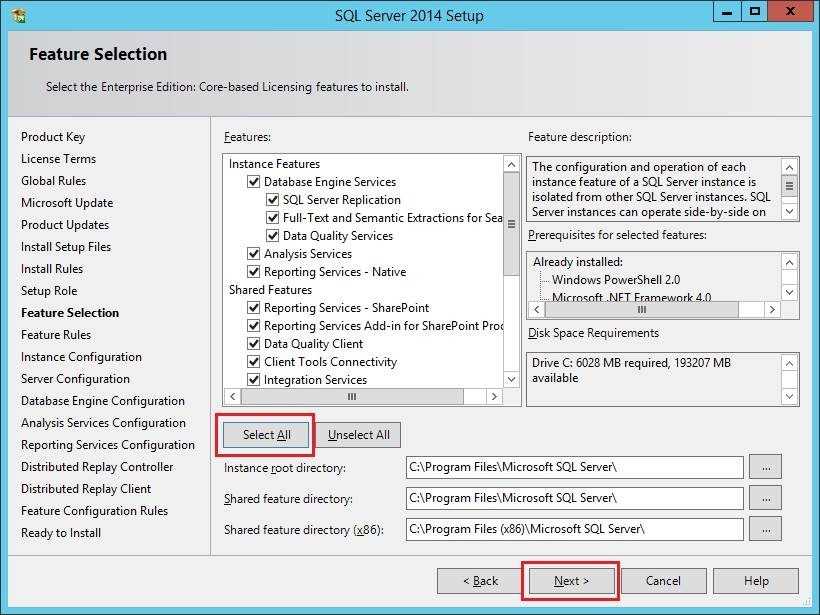Browse for instance root directory
Image resolution: width=820 pixels, height=615 pixels.
coord(766,467)
